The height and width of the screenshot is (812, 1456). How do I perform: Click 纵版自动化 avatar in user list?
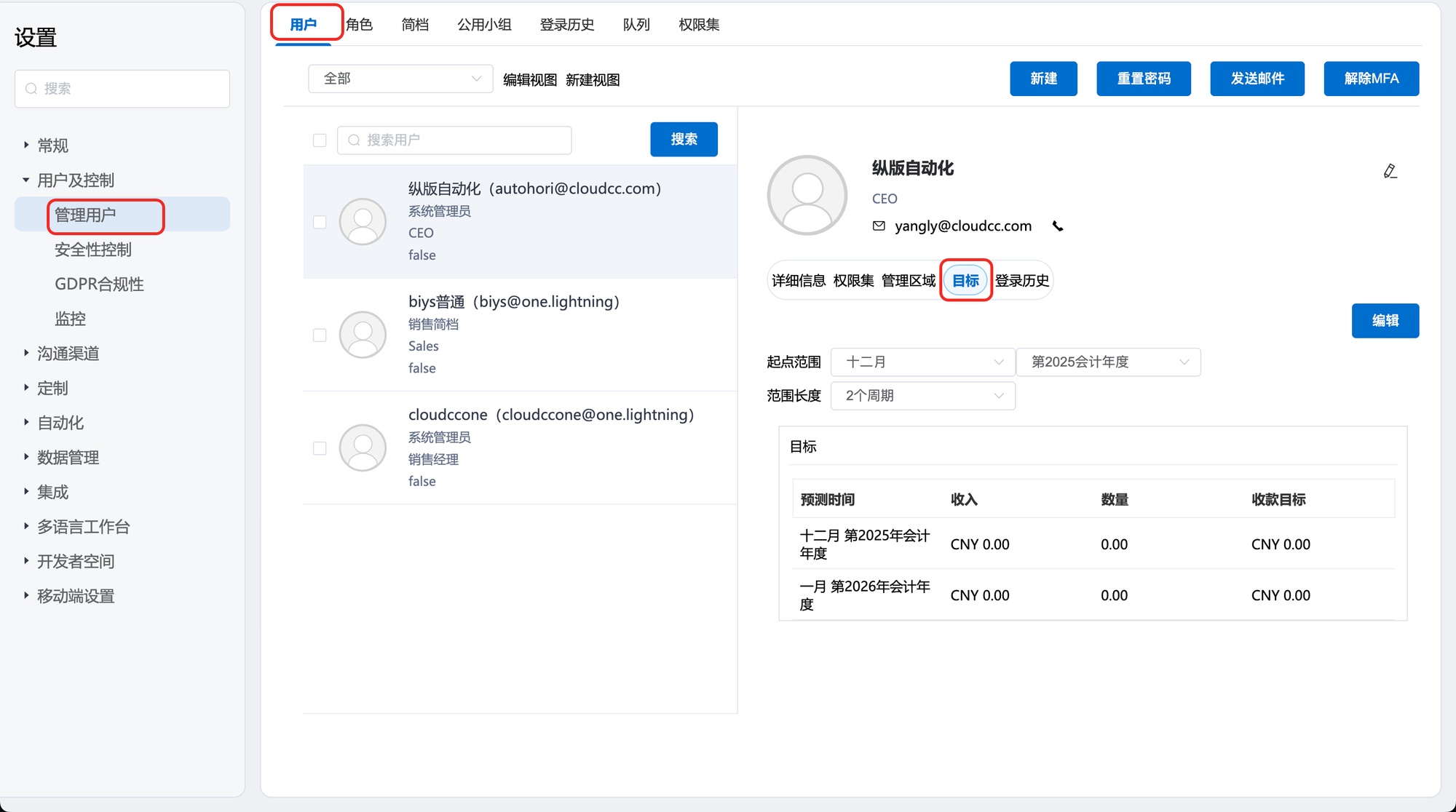coord(363,221)
